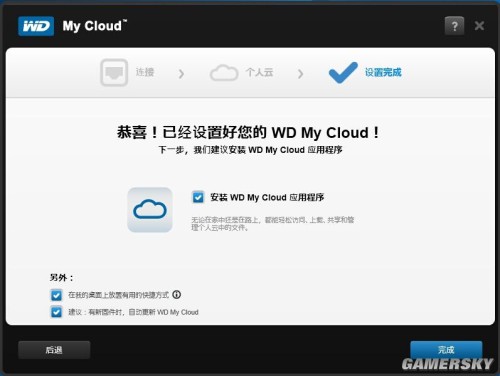The width and height of the screenshot is (500, 376).
Task: Click chevron between 连接 and 个人云
Action: point(181,73)
